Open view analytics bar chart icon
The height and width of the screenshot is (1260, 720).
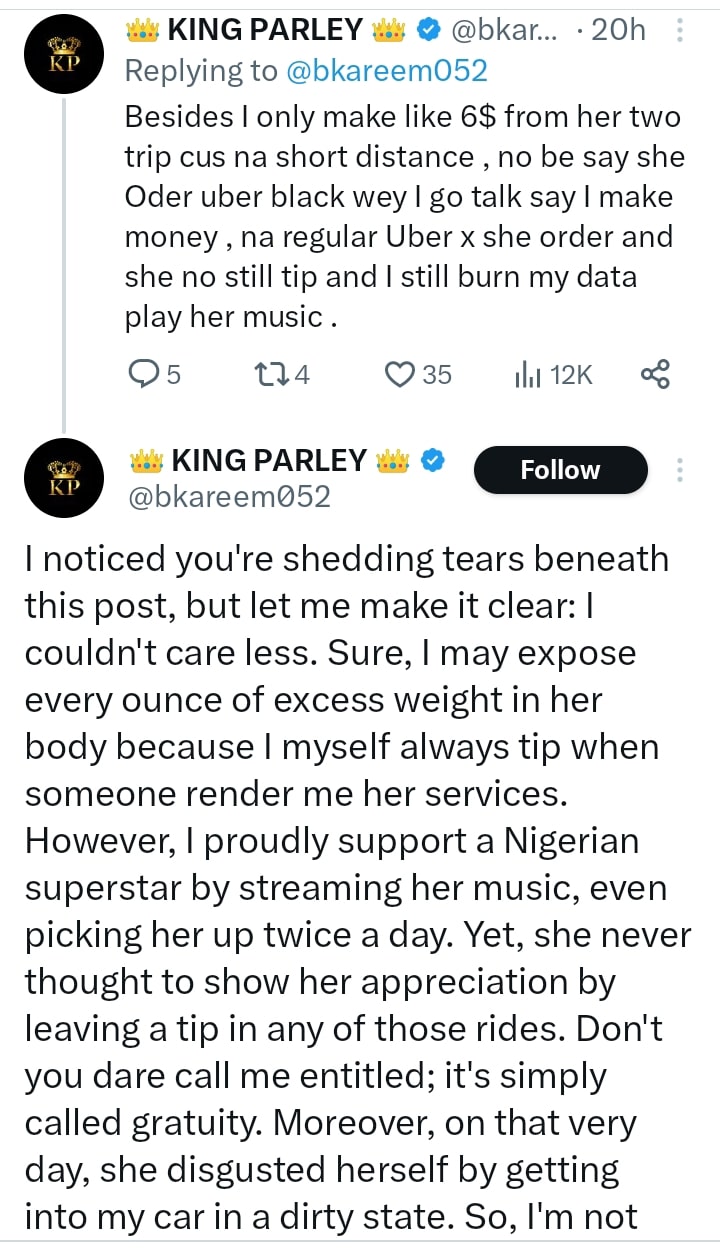tap(526, 375)
